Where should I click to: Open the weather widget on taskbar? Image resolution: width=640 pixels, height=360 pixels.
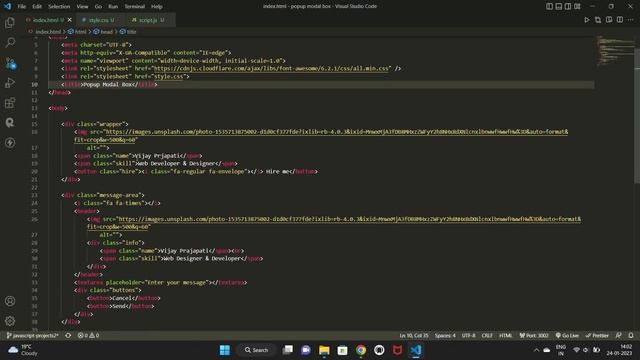click(x=22, y=350)
